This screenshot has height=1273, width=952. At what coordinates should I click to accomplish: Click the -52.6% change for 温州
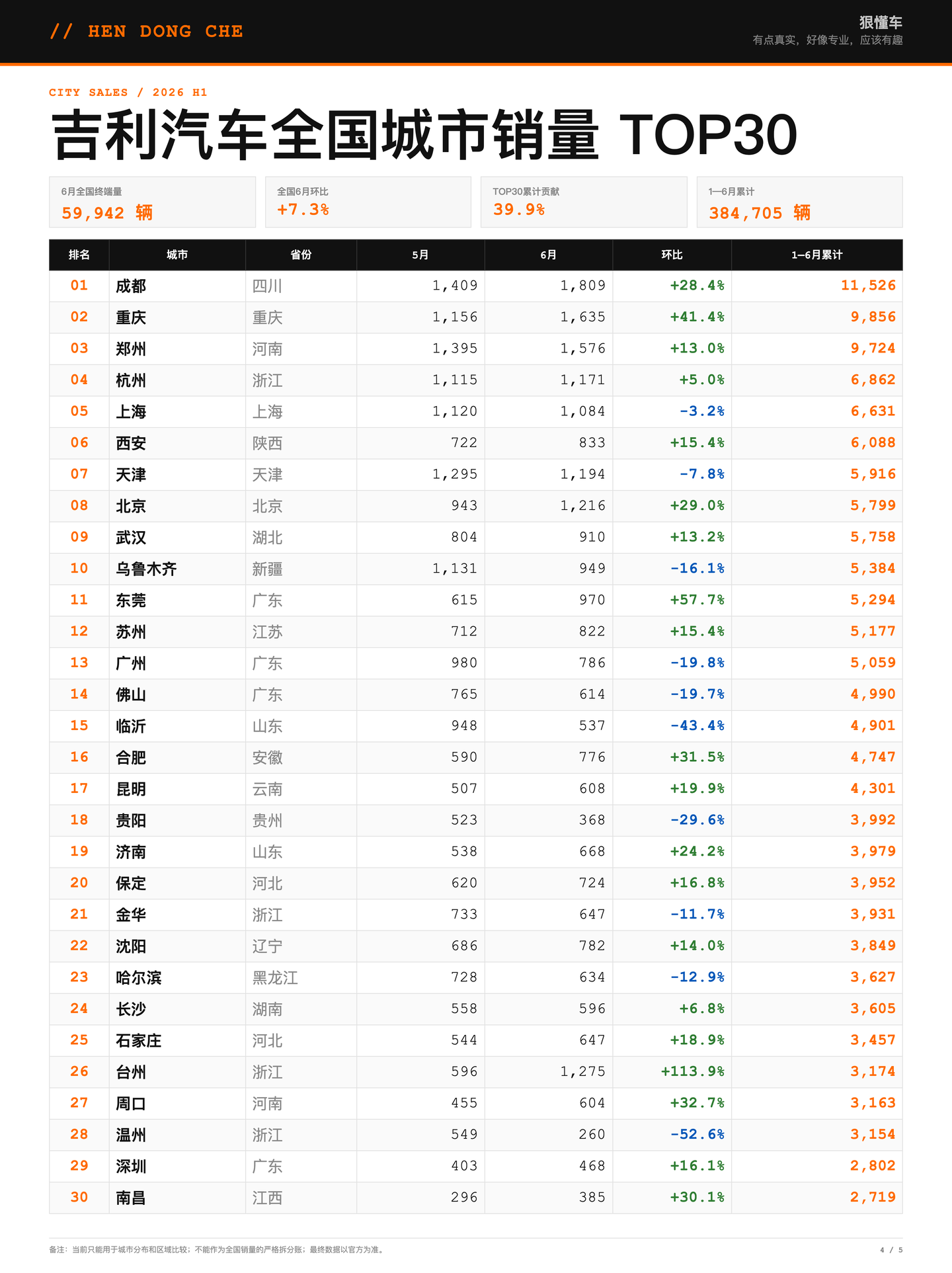coord(697,1134)
